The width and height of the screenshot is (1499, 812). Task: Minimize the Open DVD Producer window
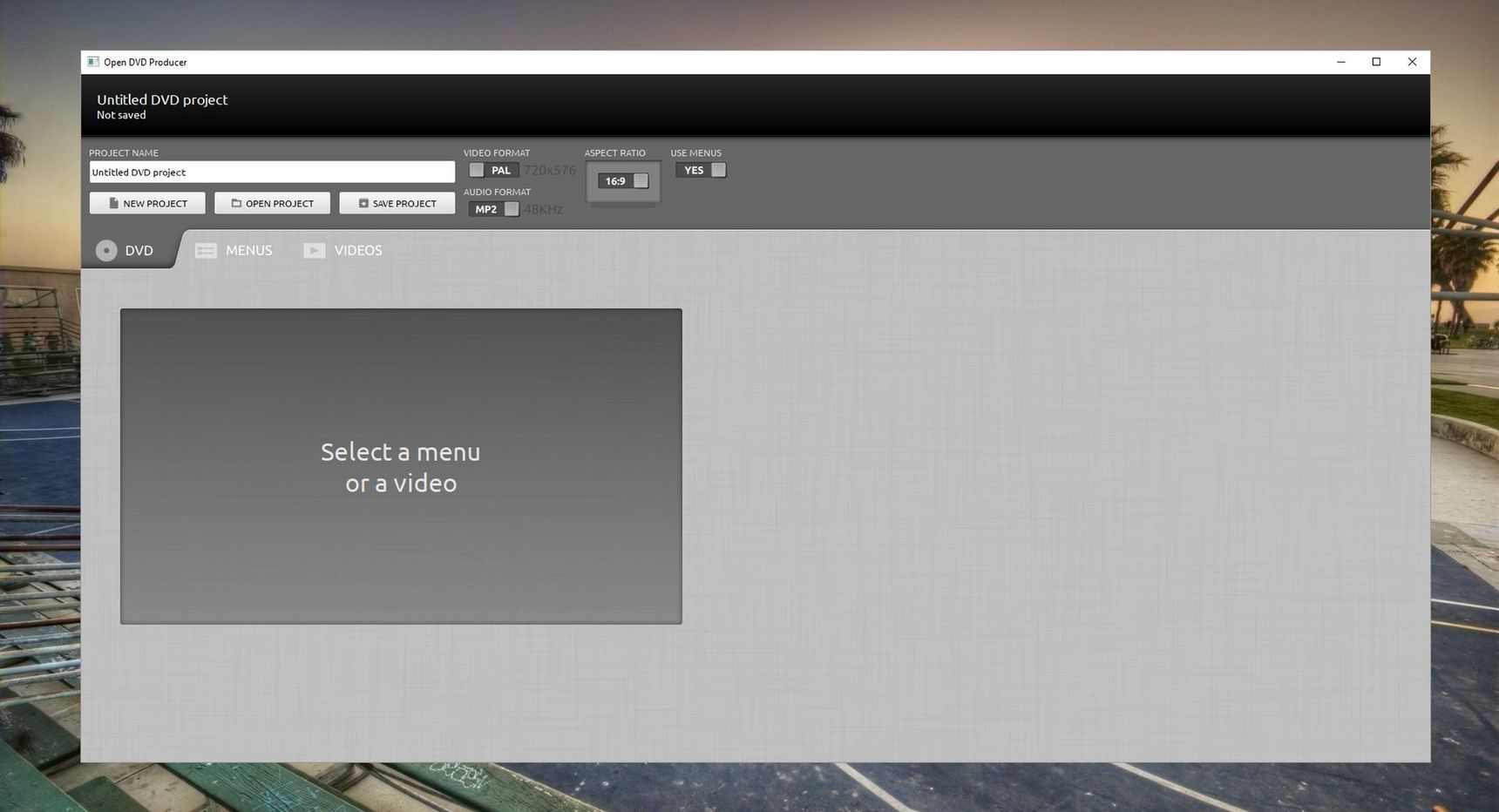coord(1341,62)
